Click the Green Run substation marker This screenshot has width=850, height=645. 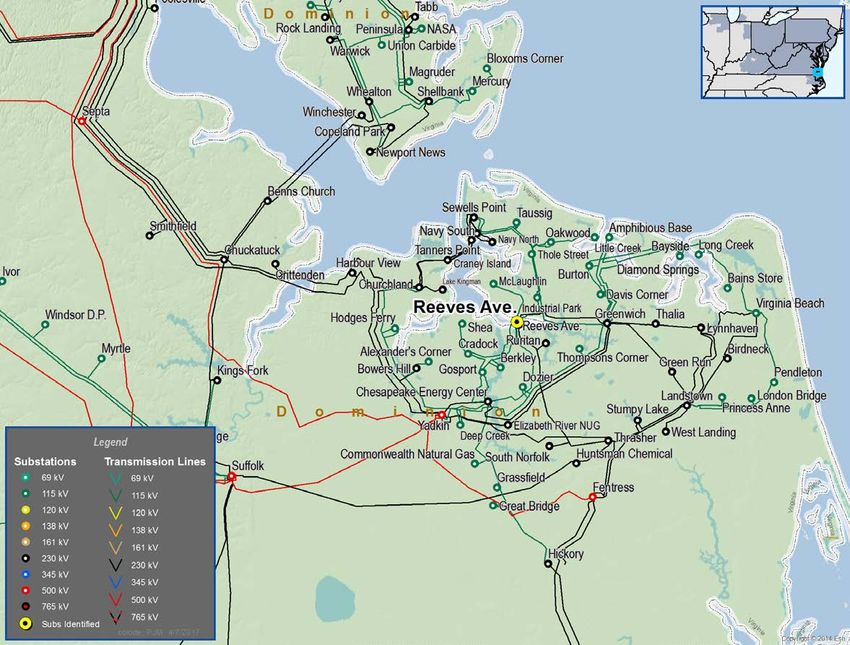pos(672,372)
